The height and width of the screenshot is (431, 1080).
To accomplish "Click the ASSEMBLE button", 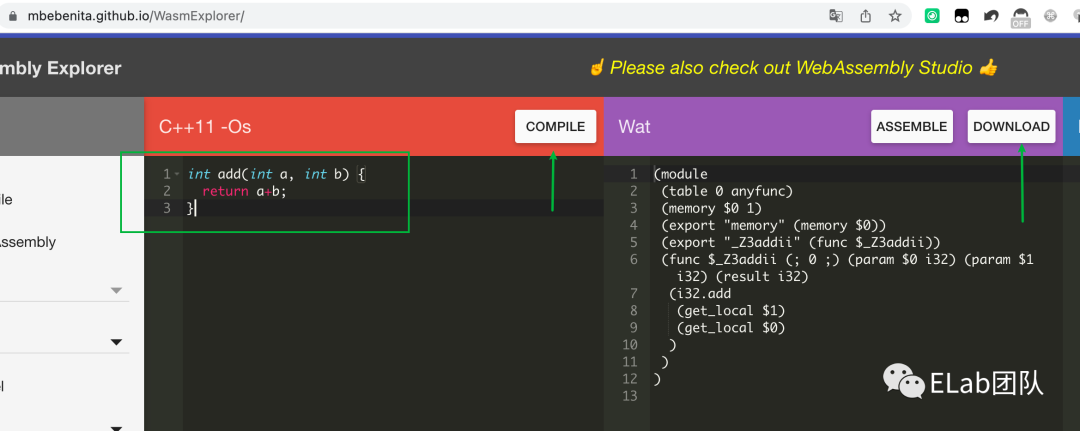I will (x=911, y=127).
